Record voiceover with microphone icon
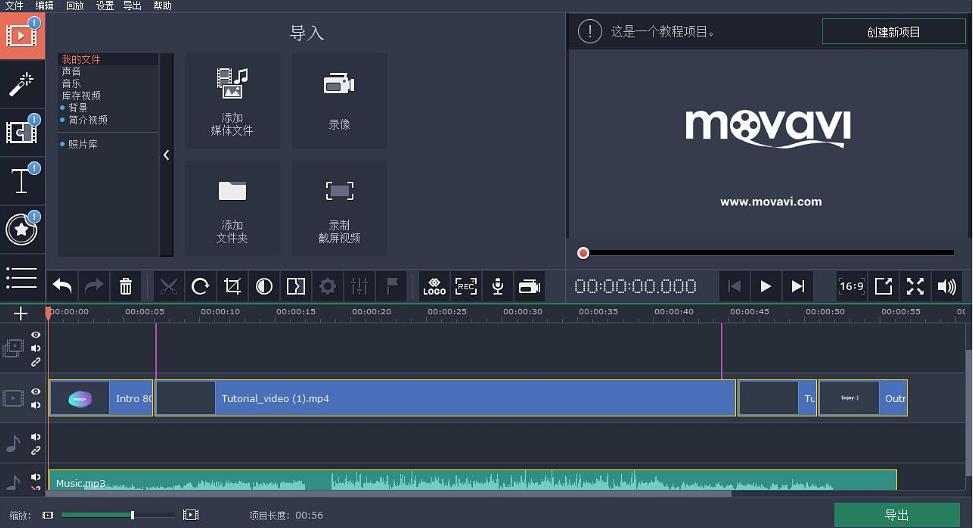 [x=498, y=286]
